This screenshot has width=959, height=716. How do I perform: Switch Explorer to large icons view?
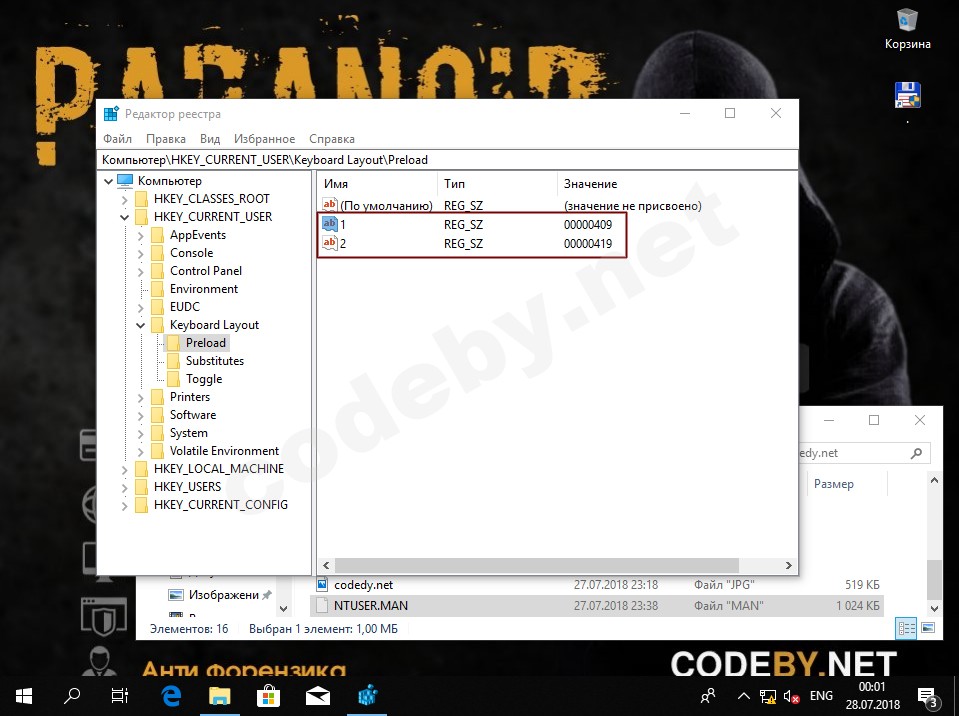pyautogui.click(x=928, y=628)
